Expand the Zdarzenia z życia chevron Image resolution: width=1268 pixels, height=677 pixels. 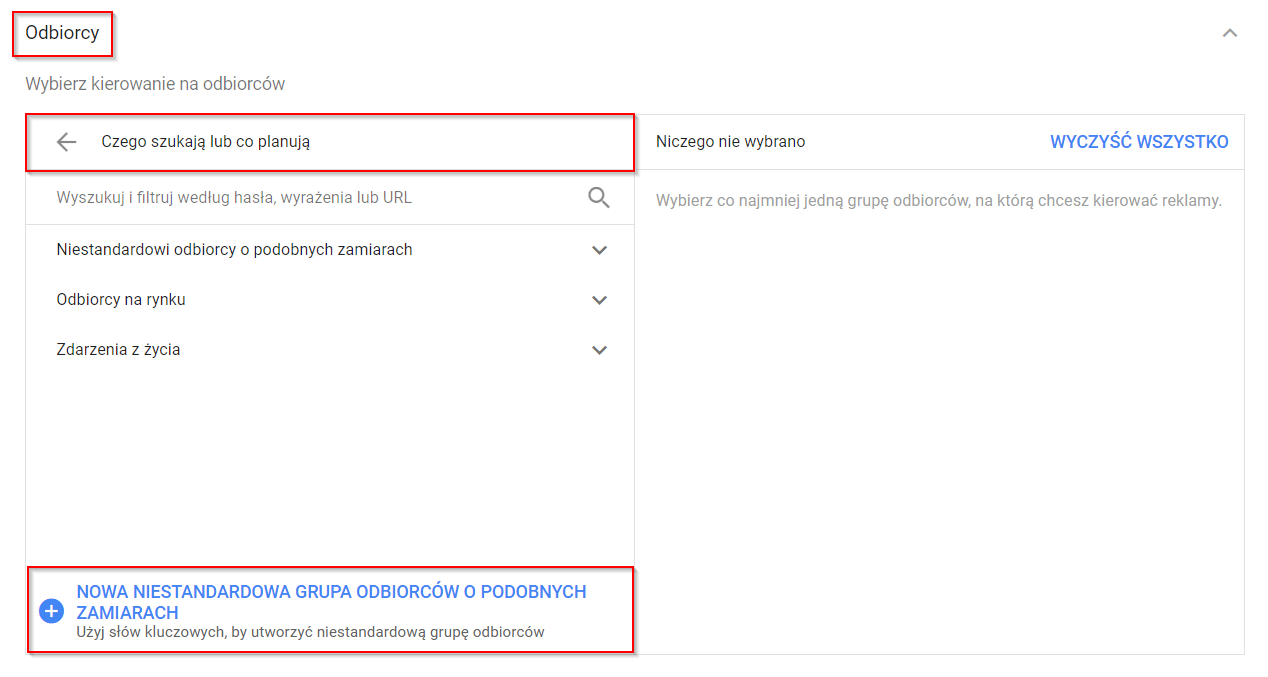[600, 350]
